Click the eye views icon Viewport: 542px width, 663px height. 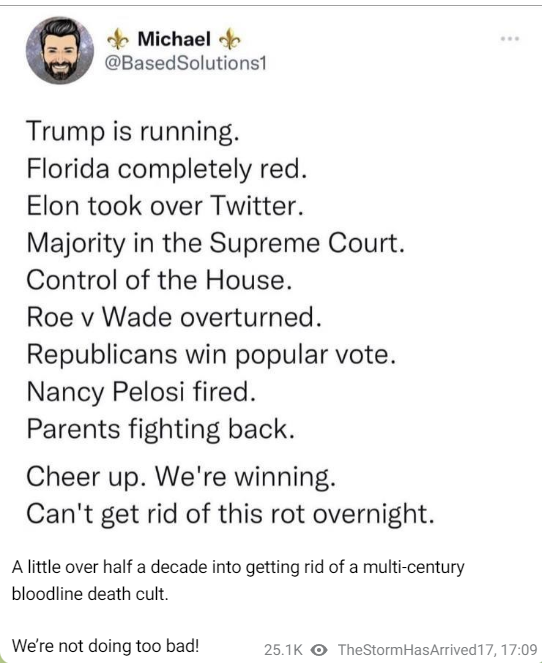pos(319,649)
